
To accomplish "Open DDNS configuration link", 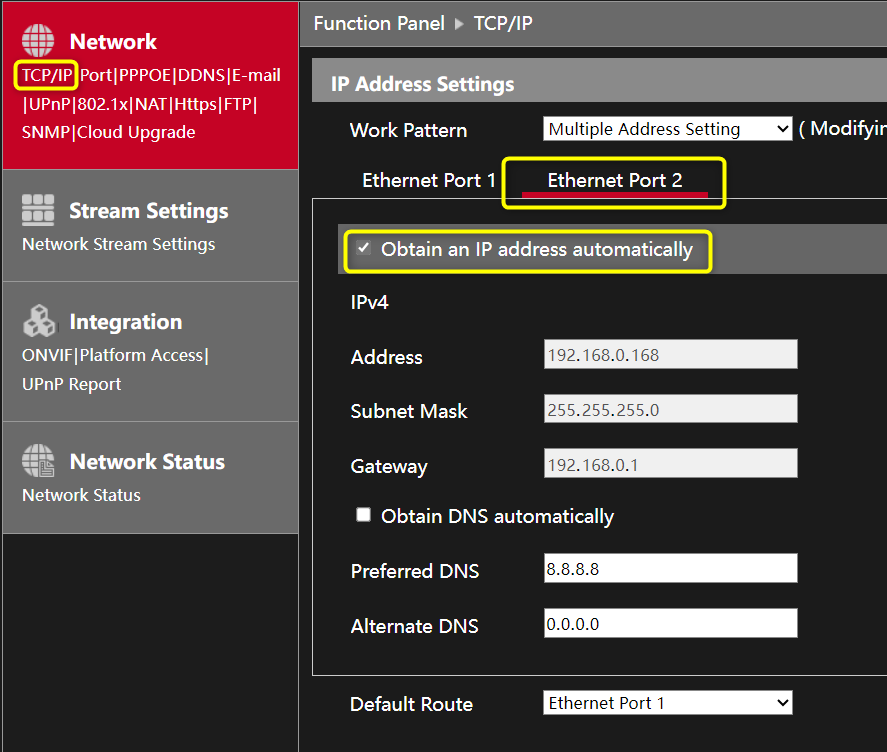I will click(201, 75).
